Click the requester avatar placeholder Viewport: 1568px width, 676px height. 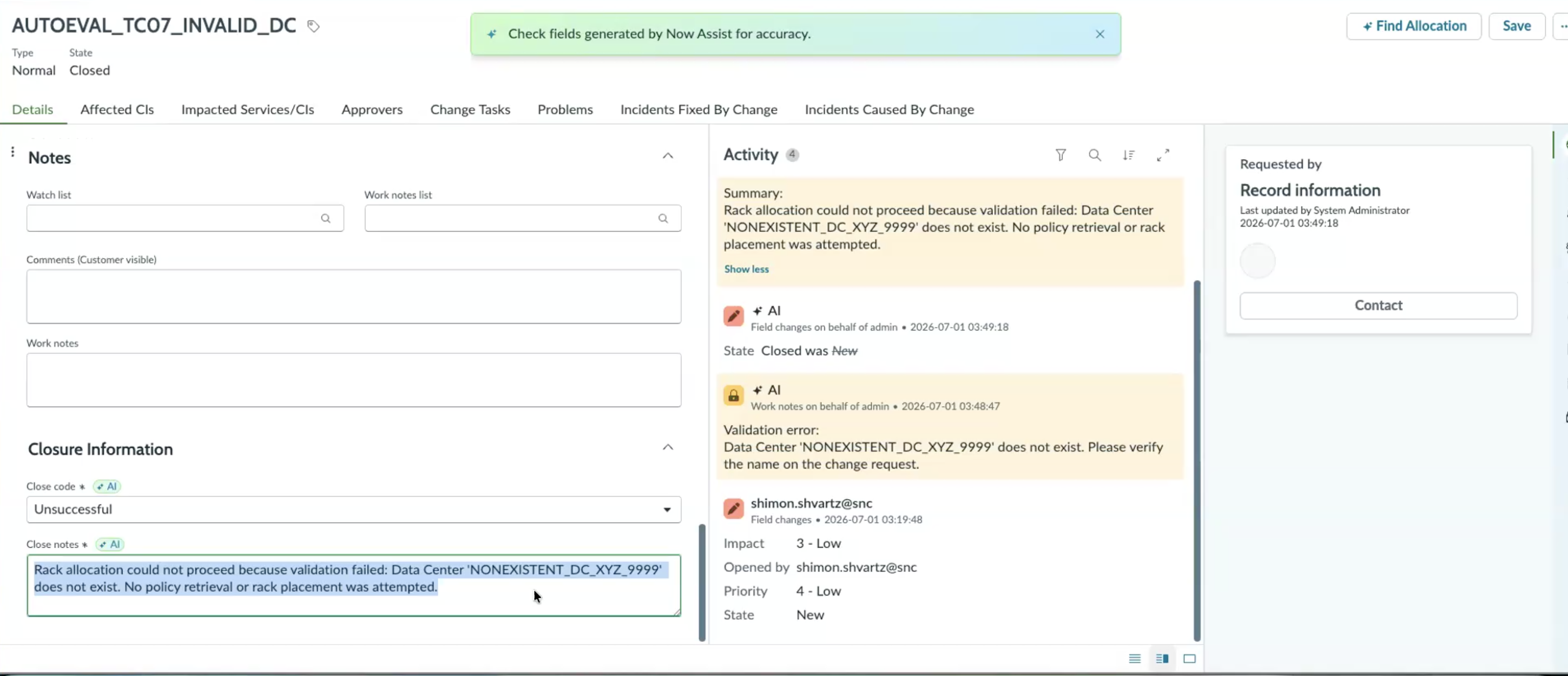(1257, 261)
